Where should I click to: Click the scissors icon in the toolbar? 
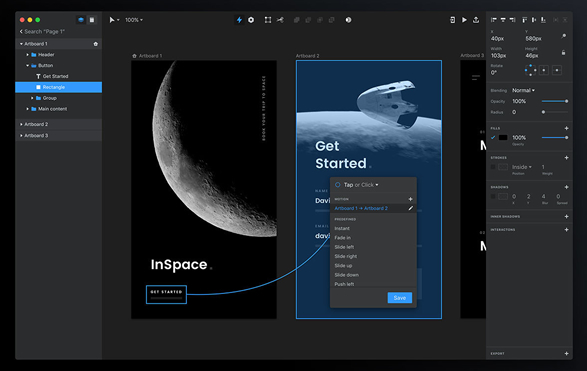[x=280, y=20]
